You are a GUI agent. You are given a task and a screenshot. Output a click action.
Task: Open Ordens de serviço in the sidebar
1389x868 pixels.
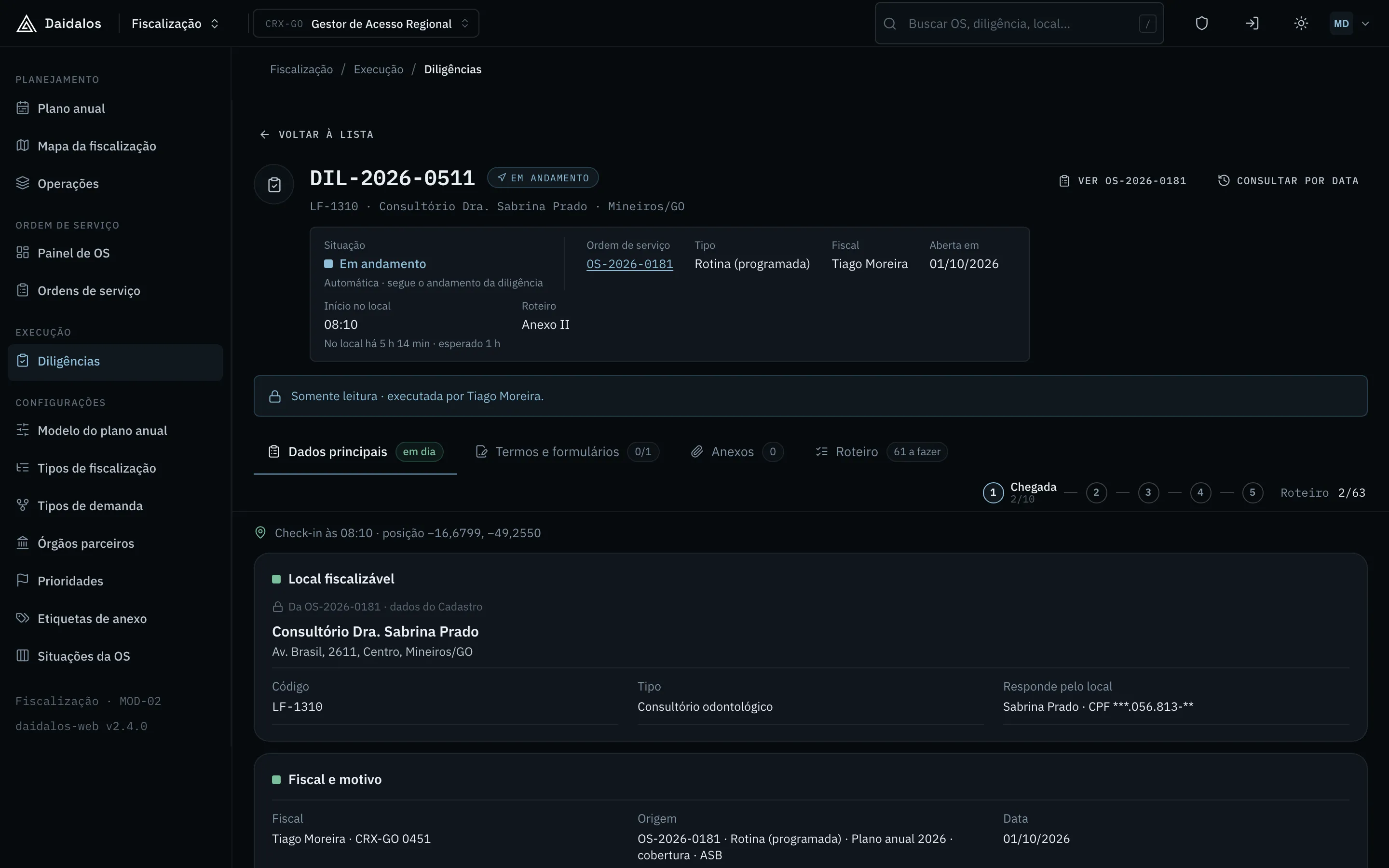(115, 290)
